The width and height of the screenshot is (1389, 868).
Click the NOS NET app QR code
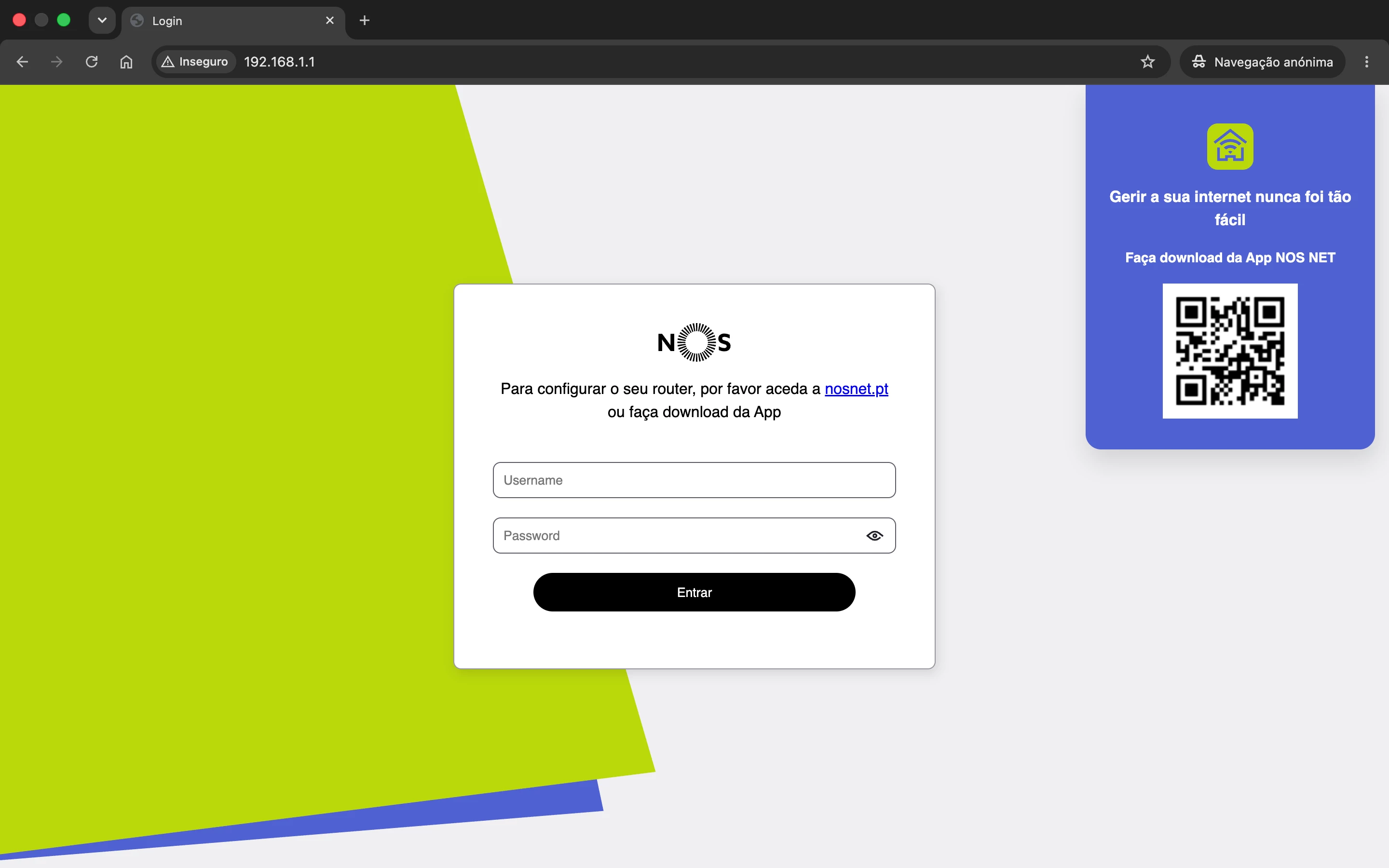click(1230, 351)
